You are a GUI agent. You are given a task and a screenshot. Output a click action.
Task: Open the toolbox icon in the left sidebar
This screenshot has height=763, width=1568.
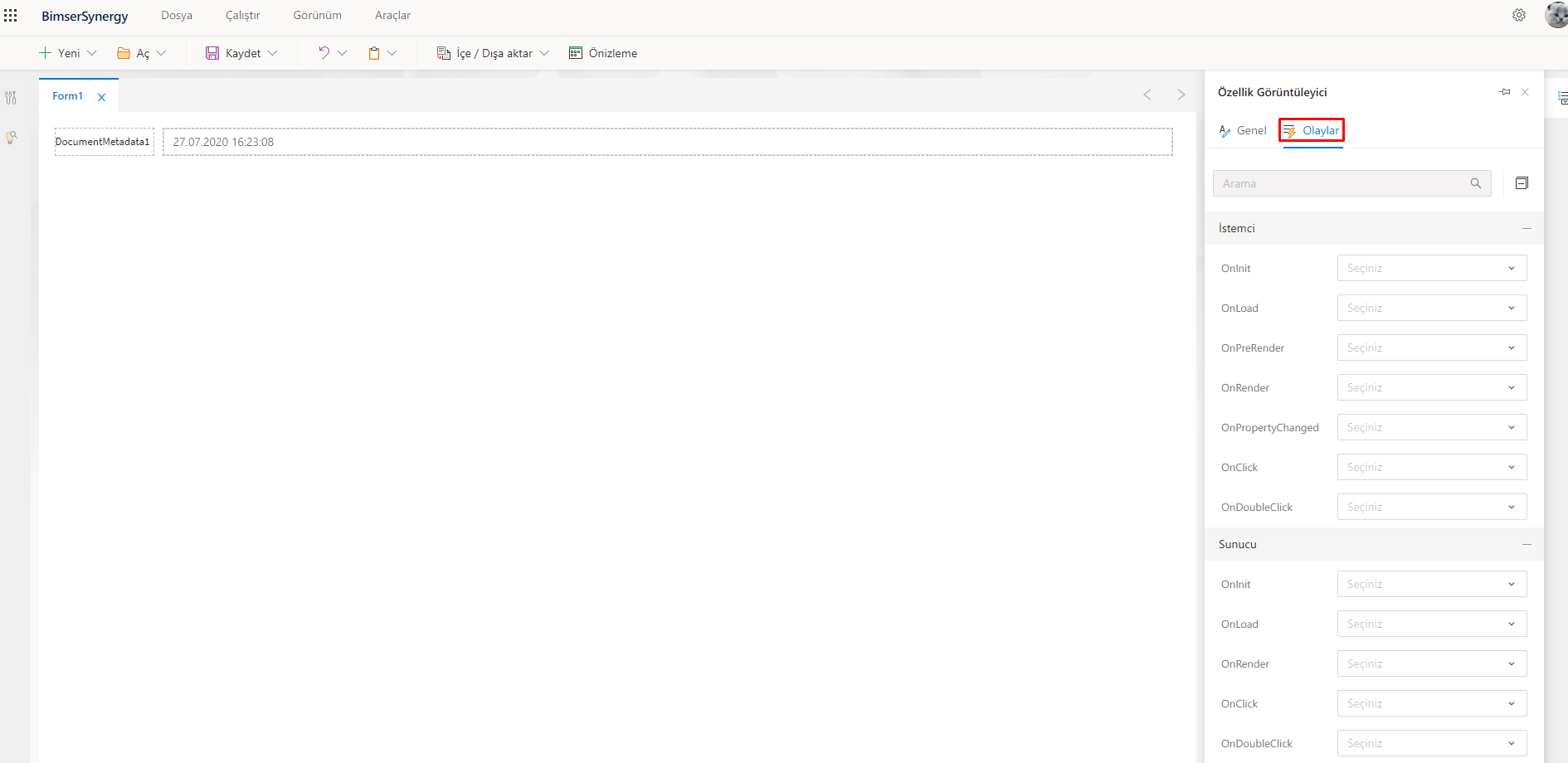click(11, 98)
